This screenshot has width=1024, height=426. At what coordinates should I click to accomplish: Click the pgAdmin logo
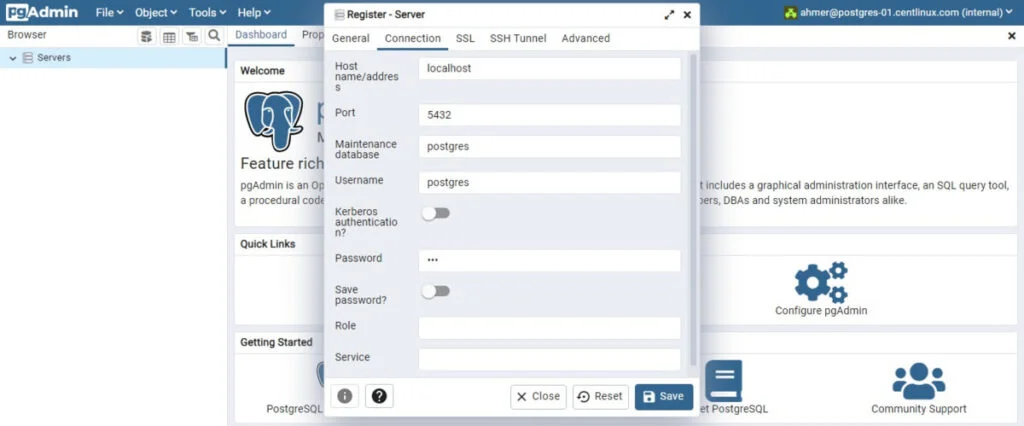42,12
